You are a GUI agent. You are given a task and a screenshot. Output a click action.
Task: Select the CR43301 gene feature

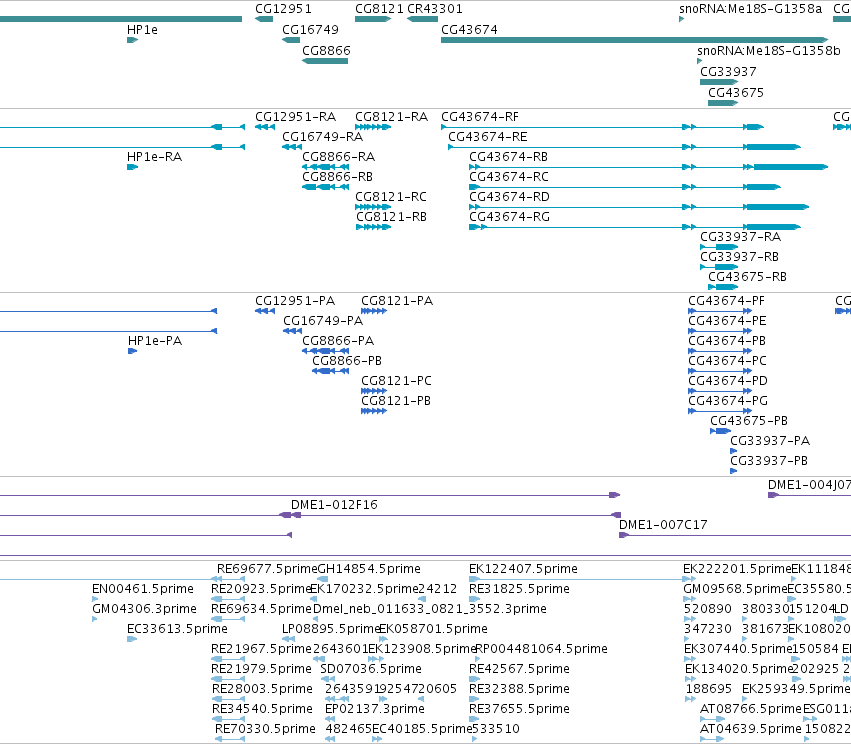(422, 19)
